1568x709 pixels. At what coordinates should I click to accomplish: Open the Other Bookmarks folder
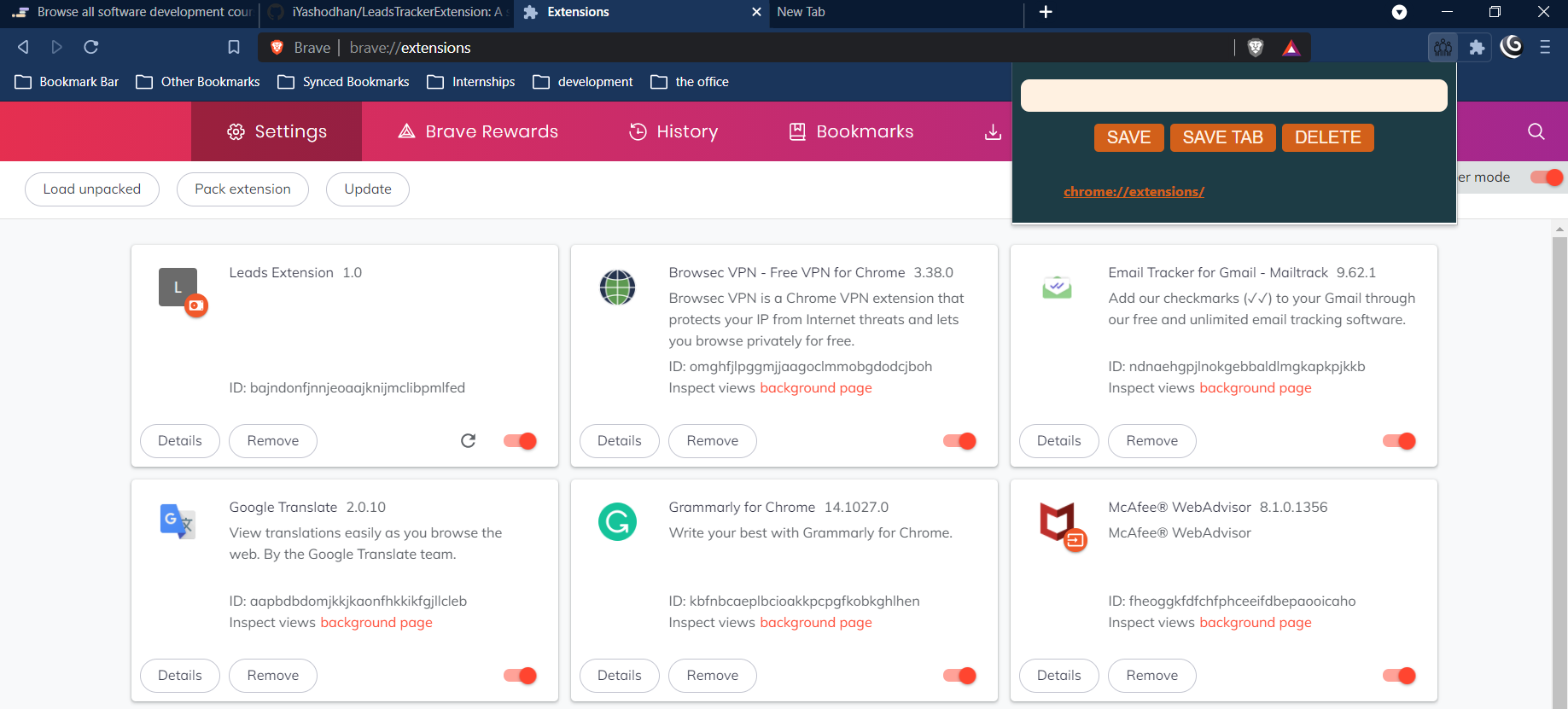[198, 82]
